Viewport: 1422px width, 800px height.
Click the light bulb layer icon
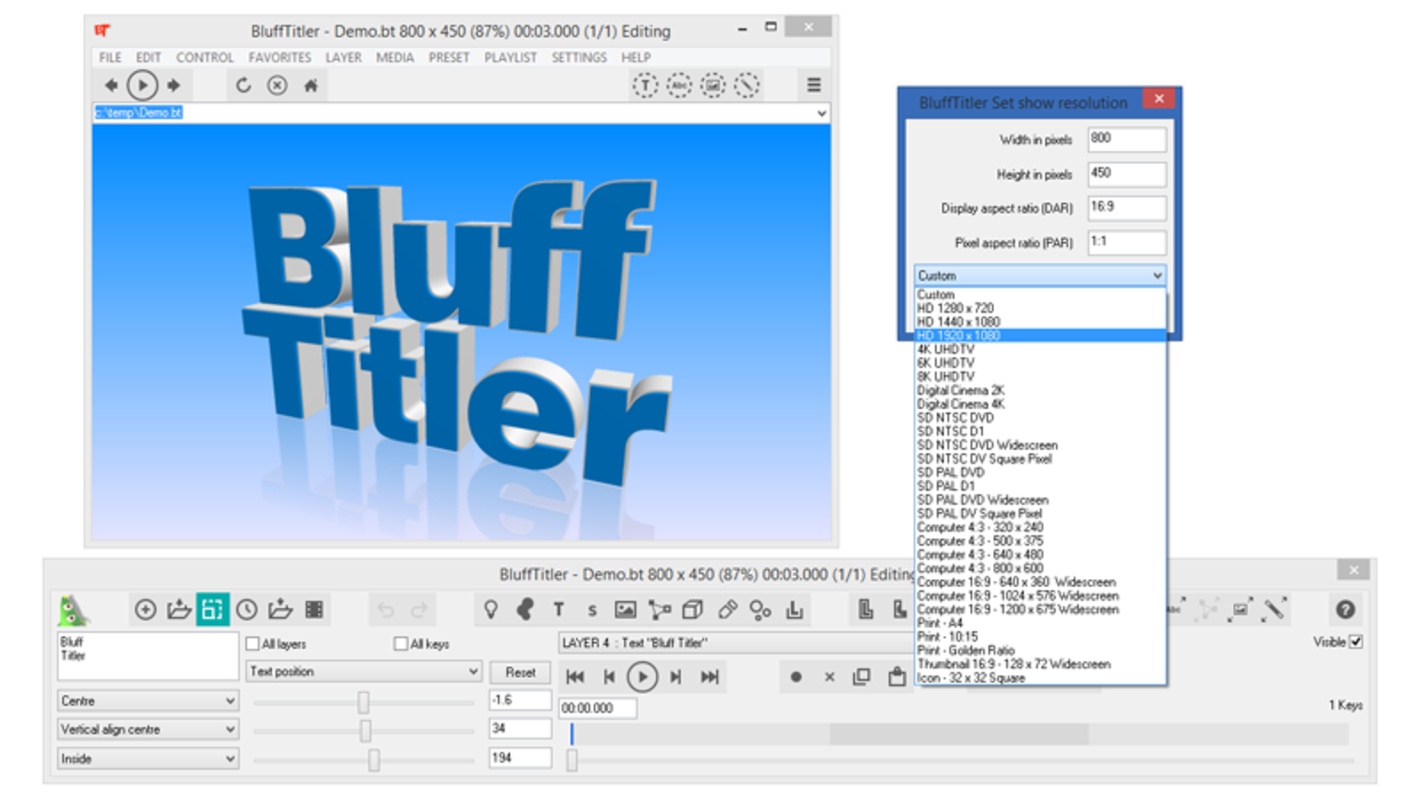[490, 610]
